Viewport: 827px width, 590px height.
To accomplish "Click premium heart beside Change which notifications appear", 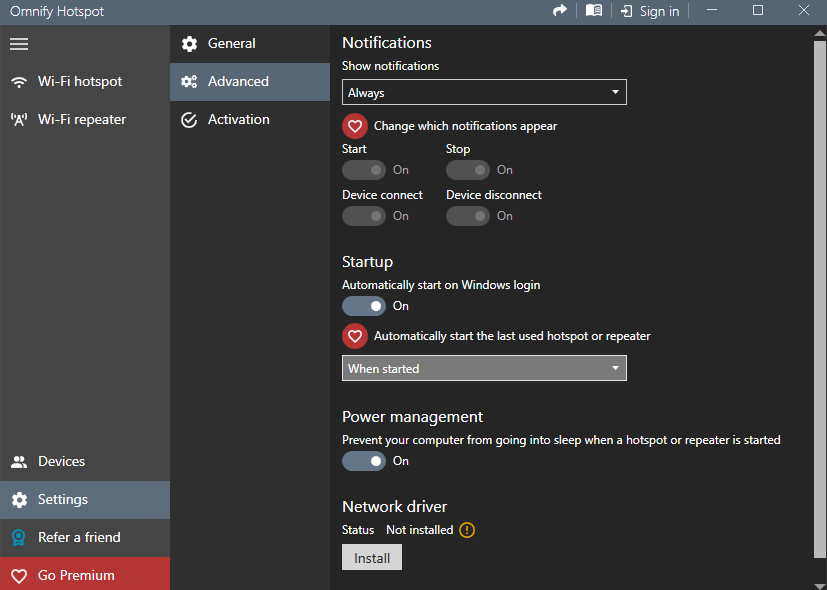I will [355, 126].
